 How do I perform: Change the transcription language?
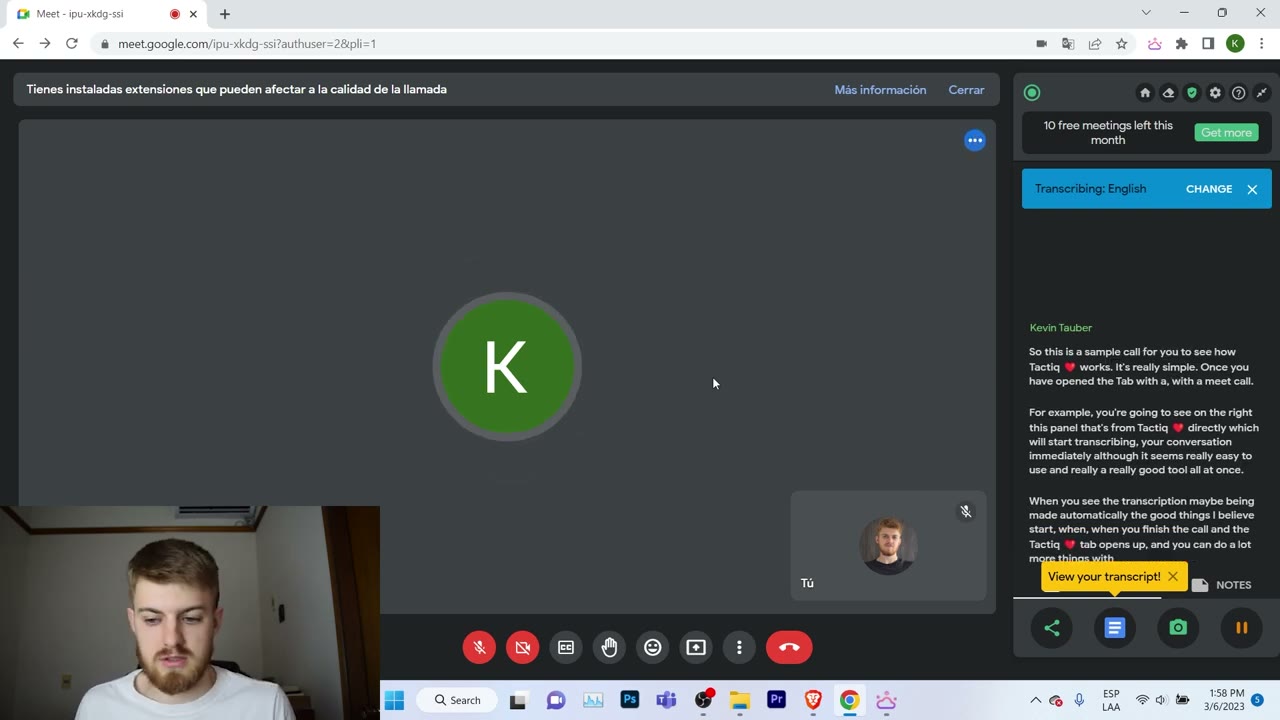pos(1209,189)
